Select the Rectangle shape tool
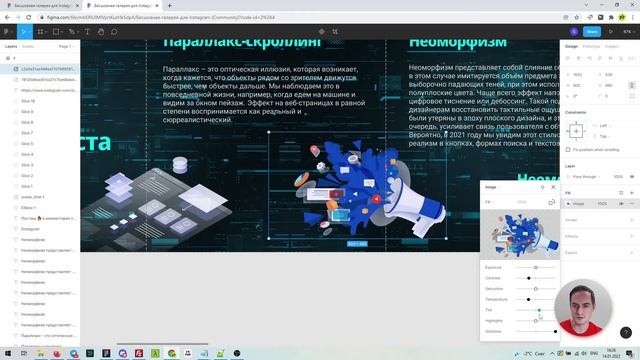The width and height of the screenshot is (640, 360). (56, 32)
